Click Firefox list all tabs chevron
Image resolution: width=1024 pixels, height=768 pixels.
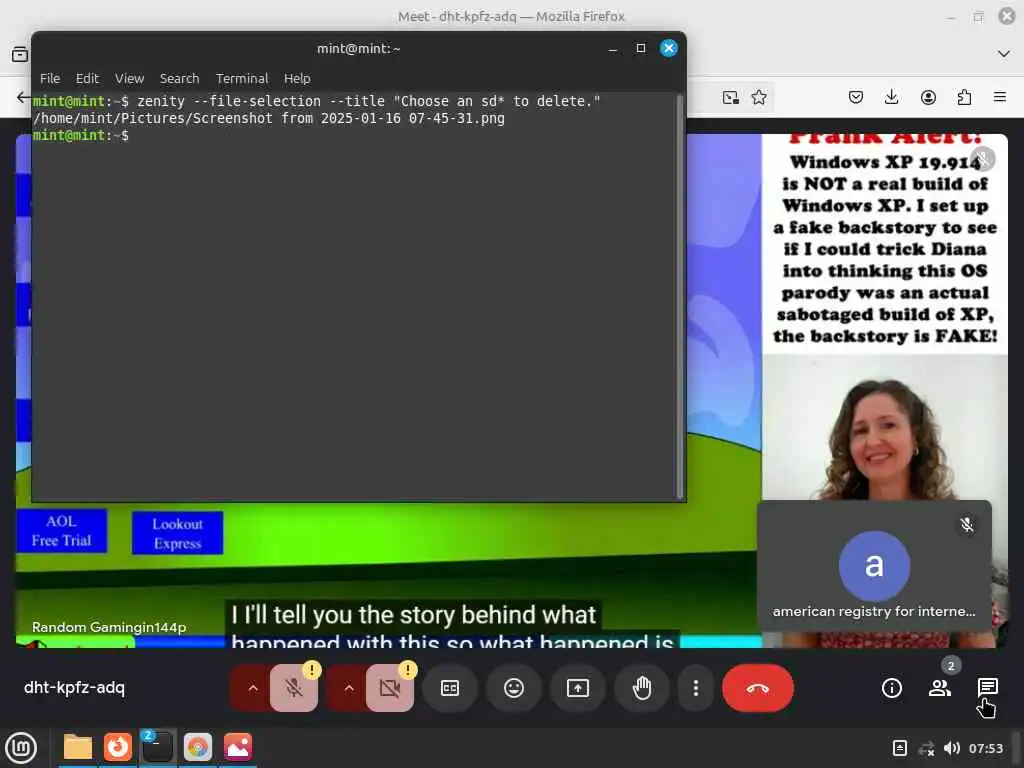1004,54
